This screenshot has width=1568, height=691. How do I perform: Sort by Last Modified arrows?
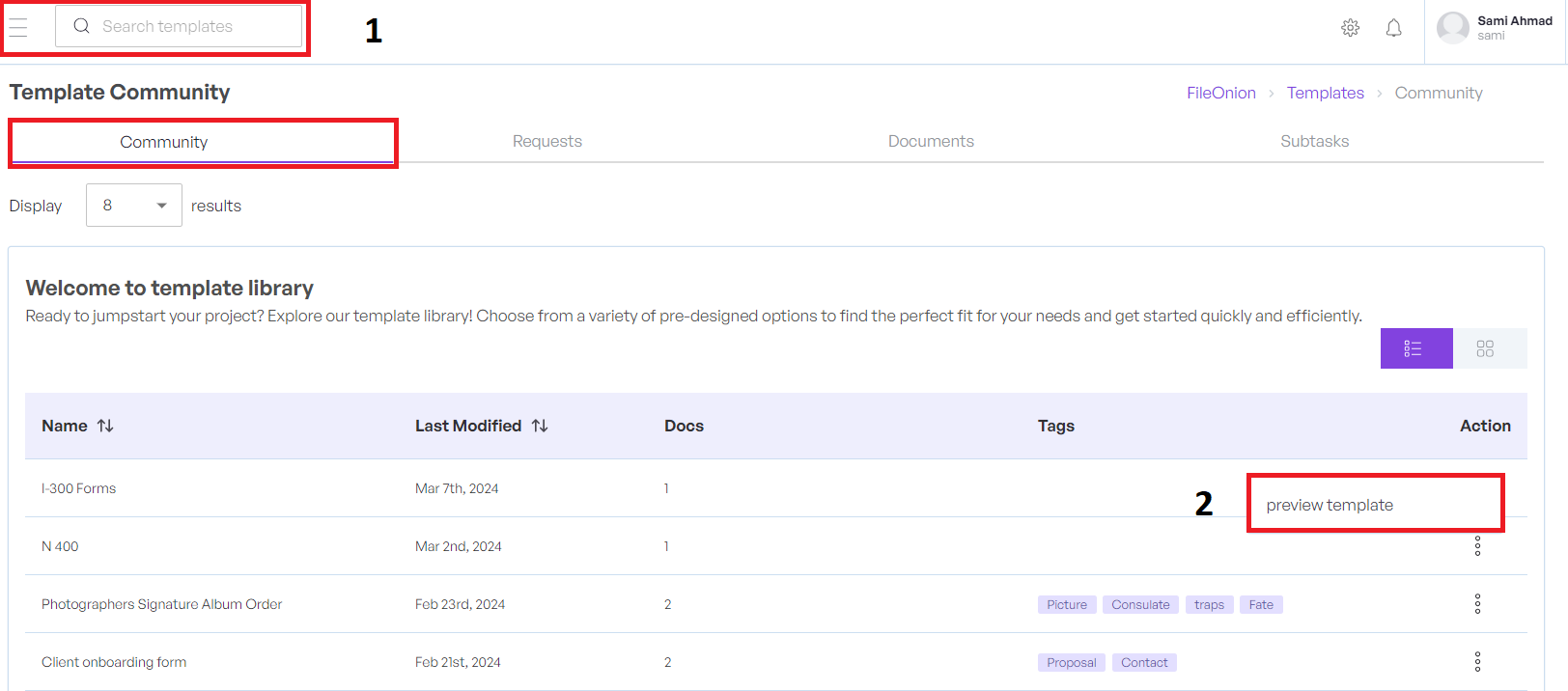(x=540, y=426)
